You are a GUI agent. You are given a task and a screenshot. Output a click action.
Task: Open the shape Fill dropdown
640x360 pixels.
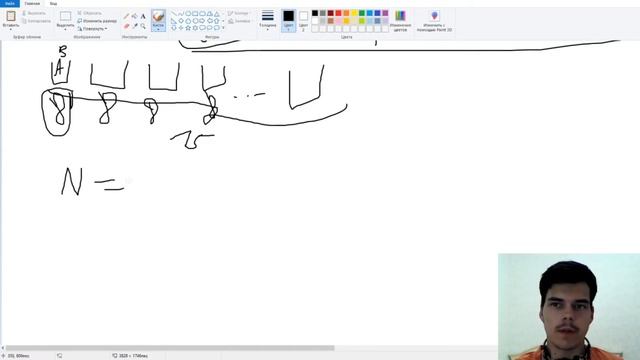[x=239, y=21]
